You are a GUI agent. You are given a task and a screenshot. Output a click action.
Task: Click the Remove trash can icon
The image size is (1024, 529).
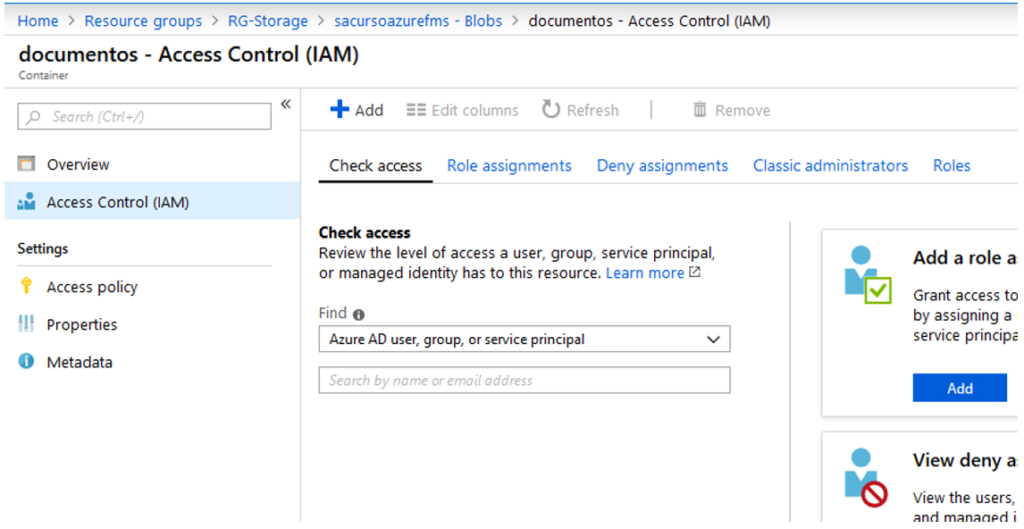pyautogui.click(x=699, y=110)
